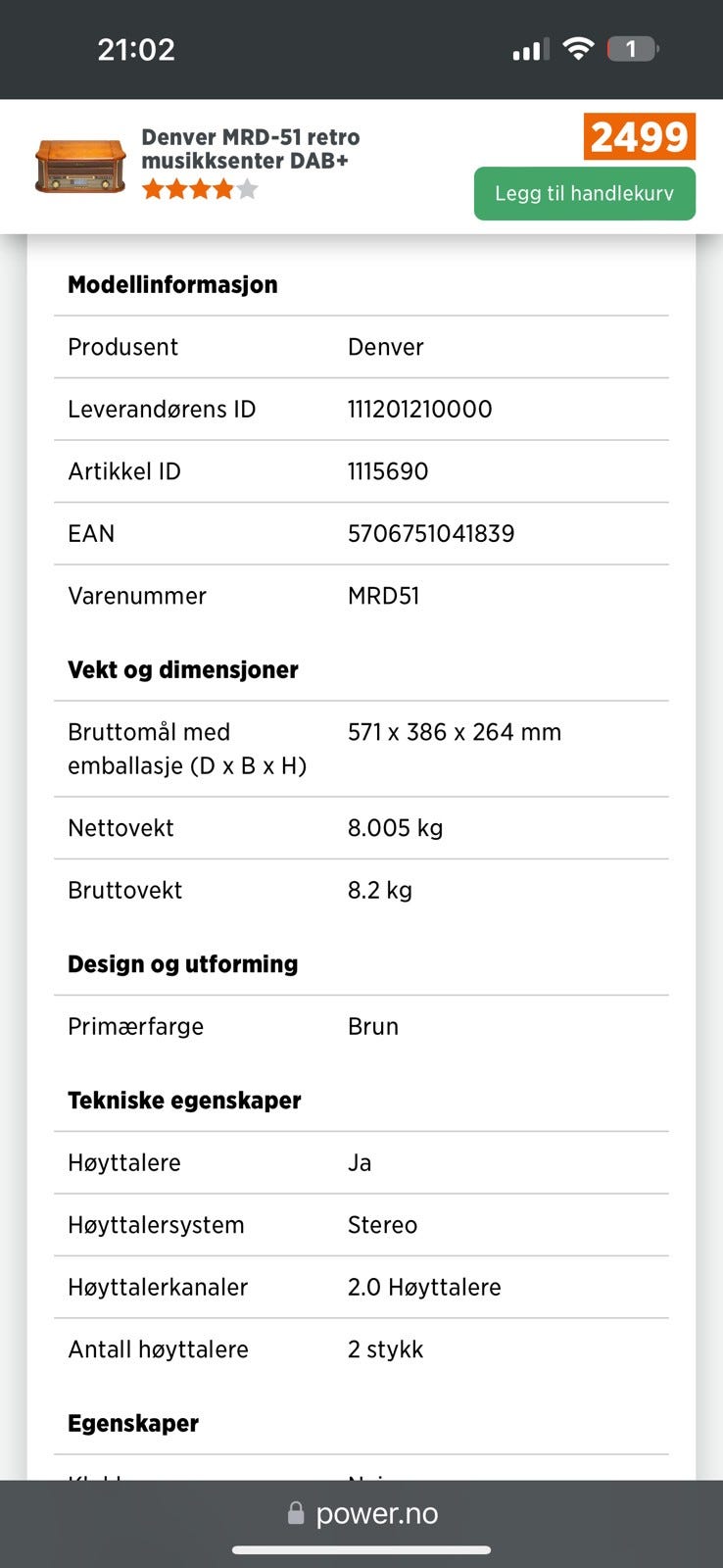Viewport: 723px width, 1568px height.
Task: Tap the lock icon beside power.no
Action: 296,1514
